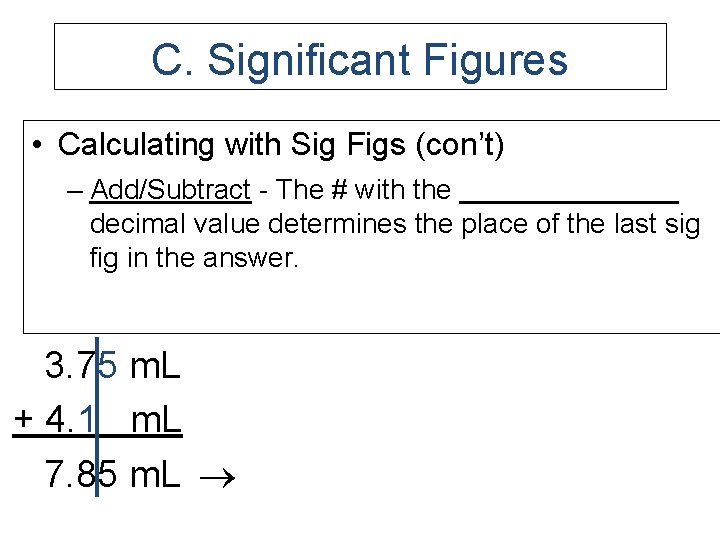Click the '#' symbol in the sentence
720x540 pixels.
[x=339, y=190]
